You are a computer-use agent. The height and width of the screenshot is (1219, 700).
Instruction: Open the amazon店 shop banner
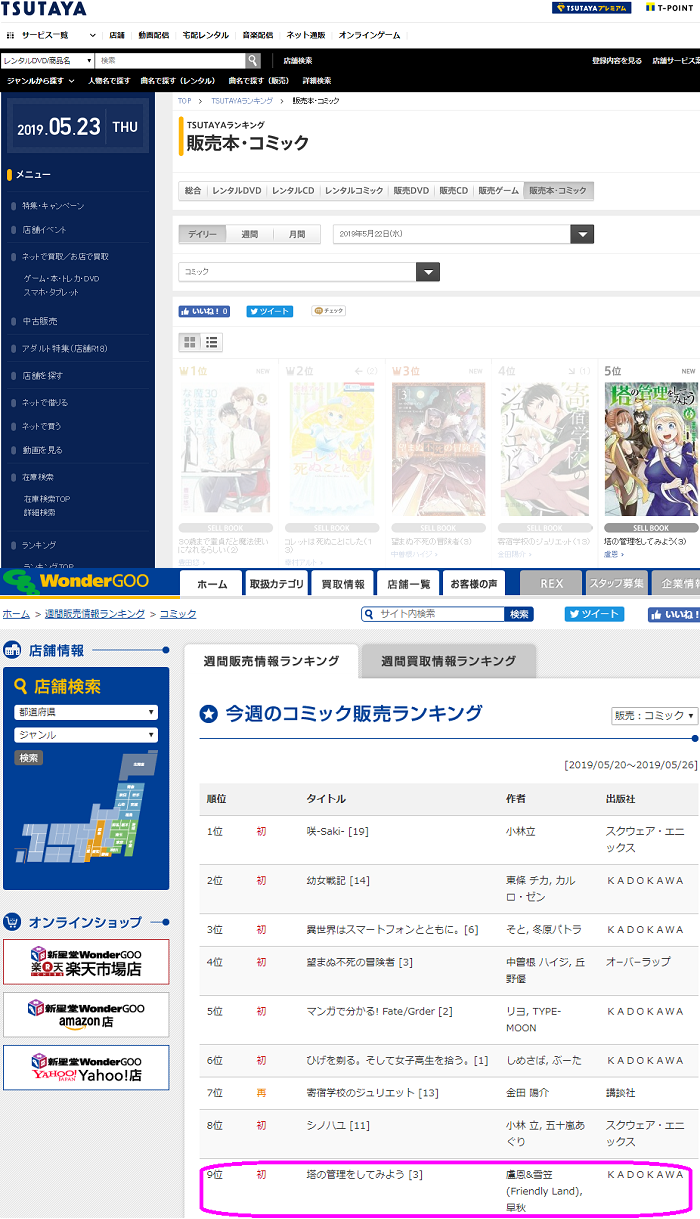86,1015
